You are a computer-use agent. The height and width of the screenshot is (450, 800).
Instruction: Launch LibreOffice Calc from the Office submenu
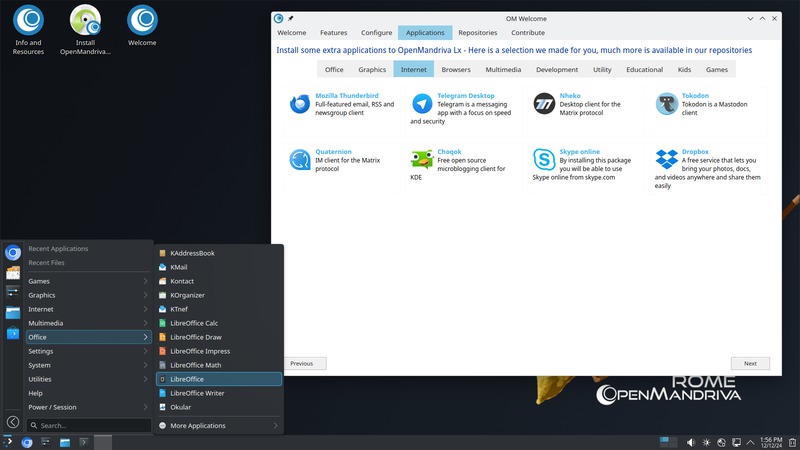194,323
